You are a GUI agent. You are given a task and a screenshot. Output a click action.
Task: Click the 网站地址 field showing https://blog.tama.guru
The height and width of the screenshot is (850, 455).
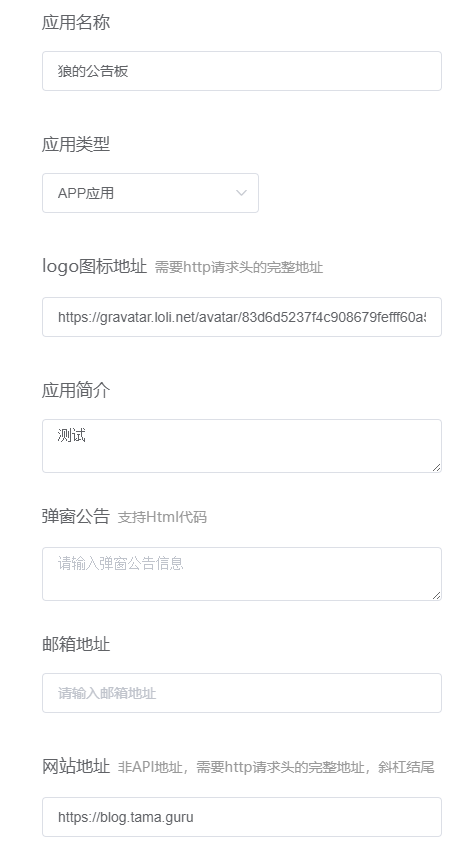coord(242,817)
